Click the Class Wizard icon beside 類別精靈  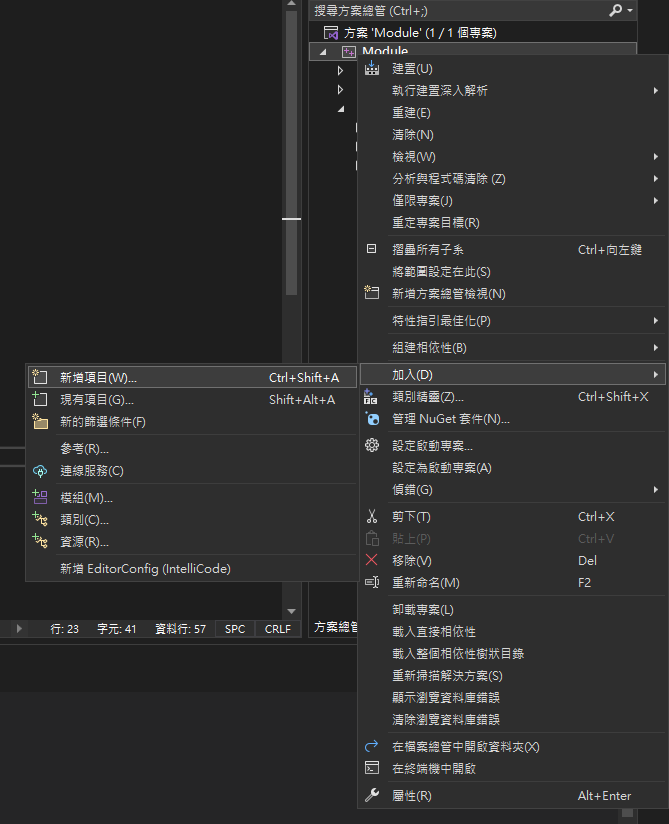click(x=370, y=397)
